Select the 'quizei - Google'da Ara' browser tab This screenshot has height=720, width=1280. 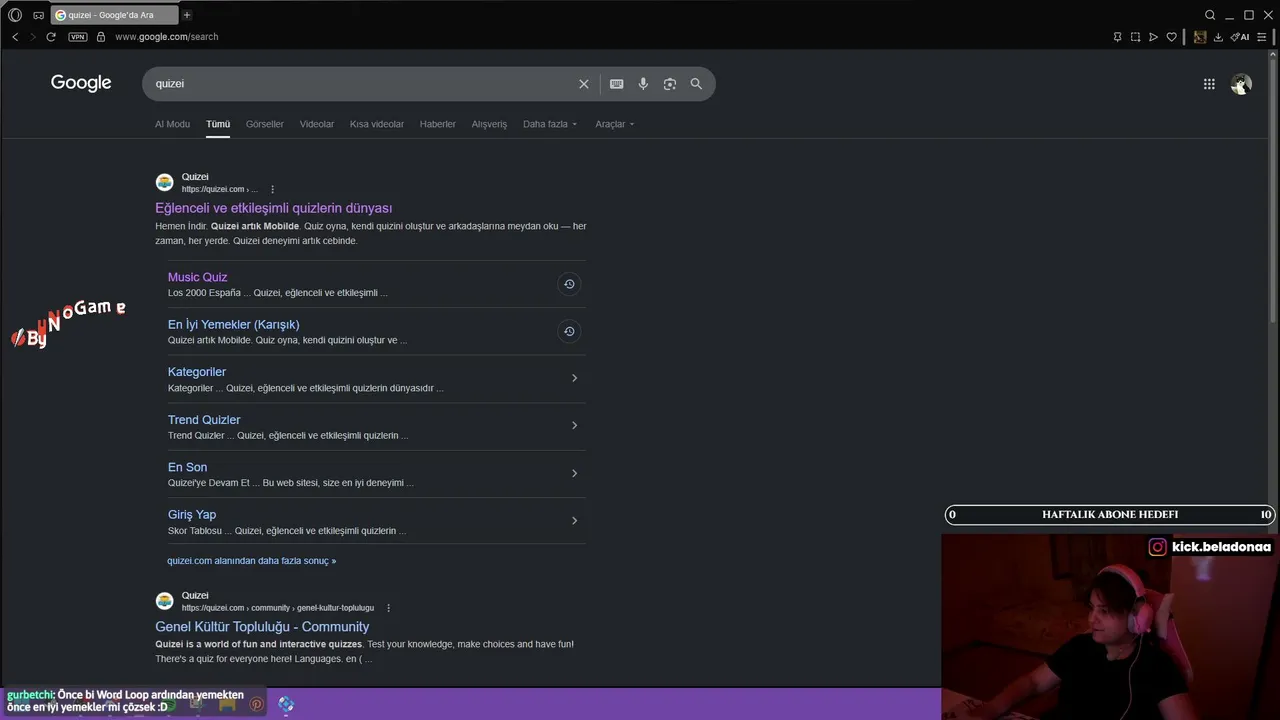point(114,15)
